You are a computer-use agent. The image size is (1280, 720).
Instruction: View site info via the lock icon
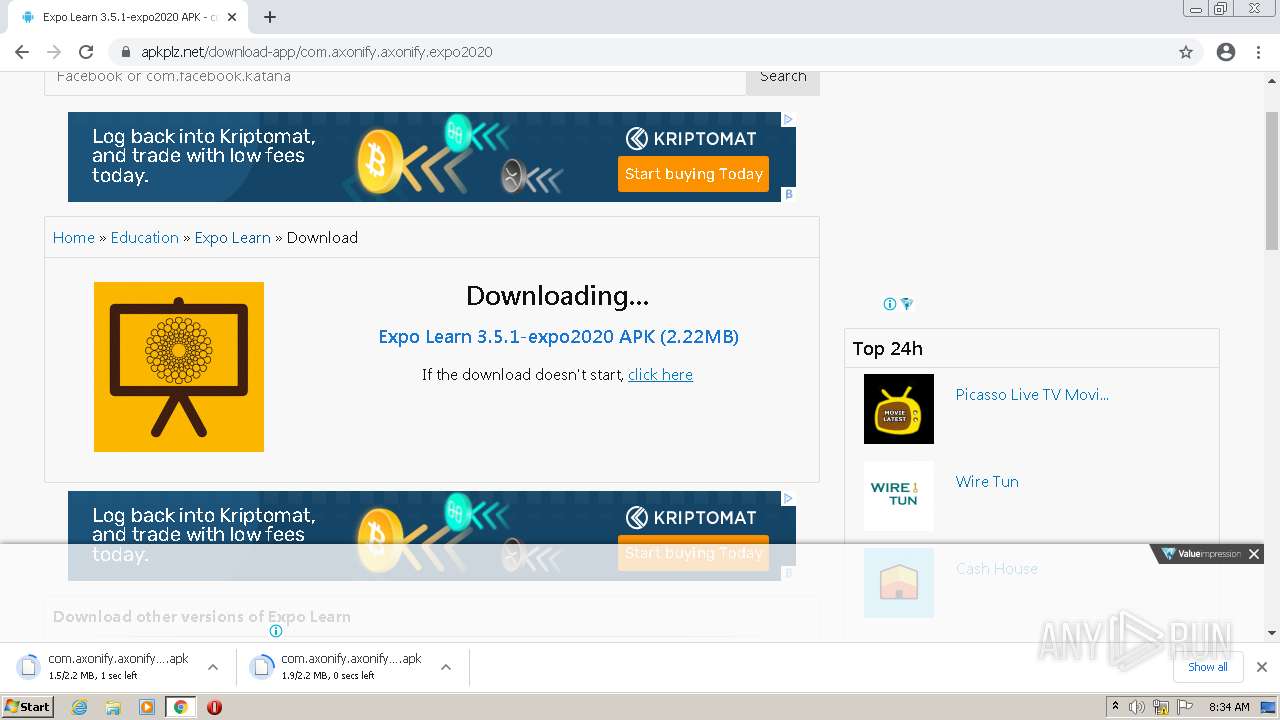[126, 52]
